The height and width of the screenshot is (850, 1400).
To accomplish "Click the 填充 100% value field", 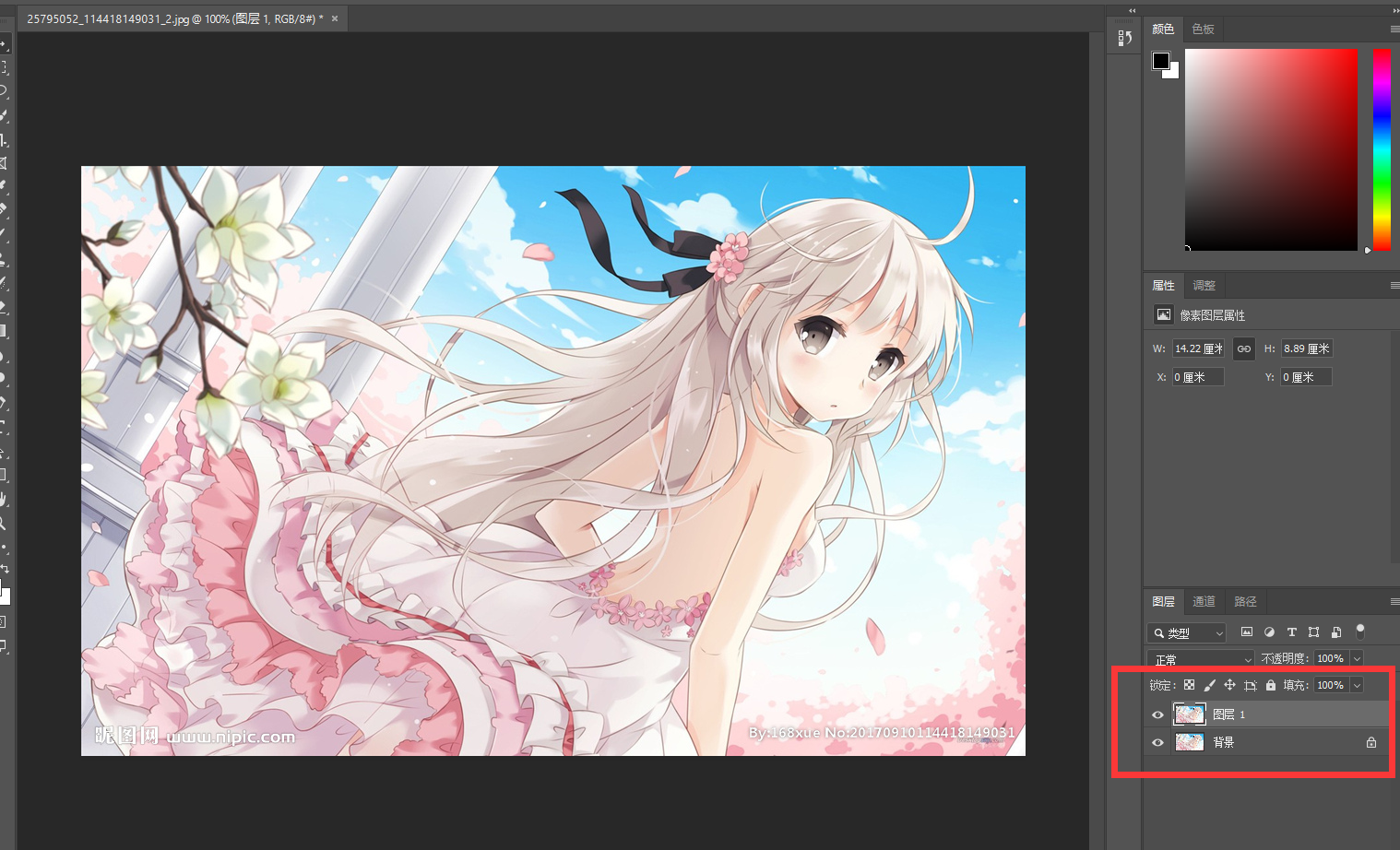I will coord(1330,685).
